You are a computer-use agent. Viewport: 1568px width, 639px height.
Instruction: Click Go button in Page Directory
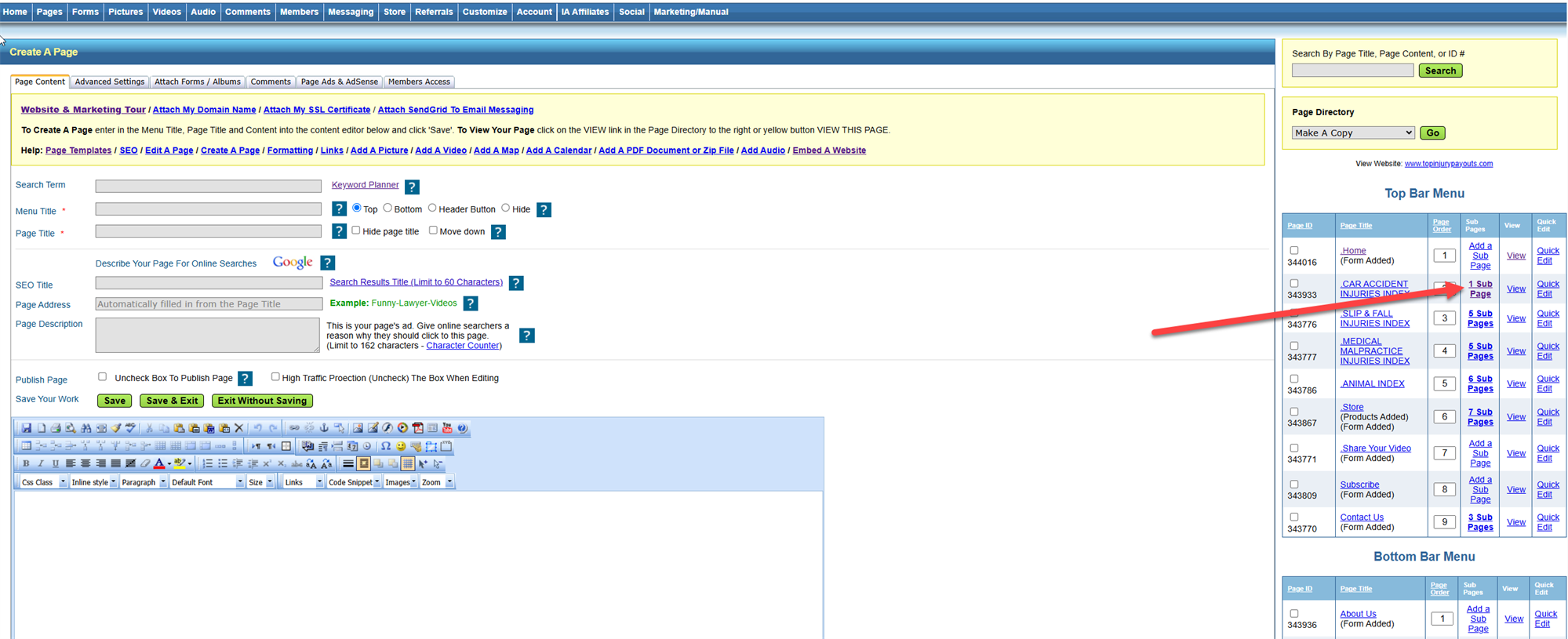tap(1432, 133)
